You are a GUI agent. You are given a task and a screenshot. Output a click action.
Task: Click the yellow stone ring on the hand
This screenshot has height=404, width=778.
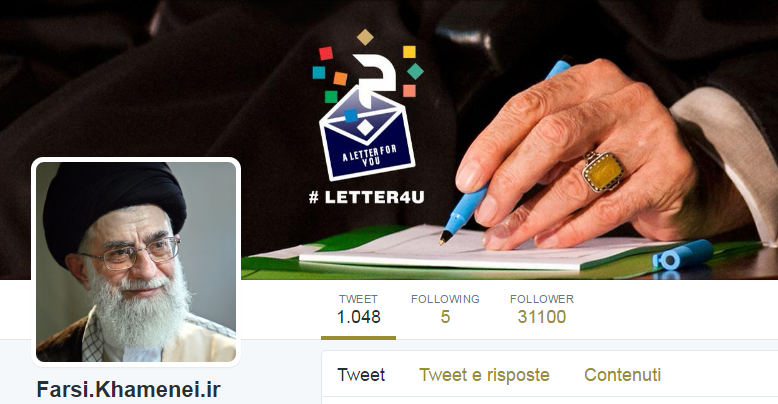602,171
